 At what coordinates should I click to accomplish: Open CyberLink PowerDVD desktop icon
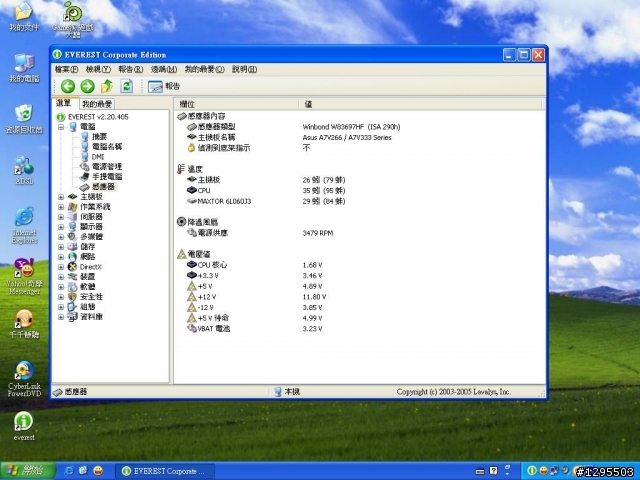(x=24, y=379)
